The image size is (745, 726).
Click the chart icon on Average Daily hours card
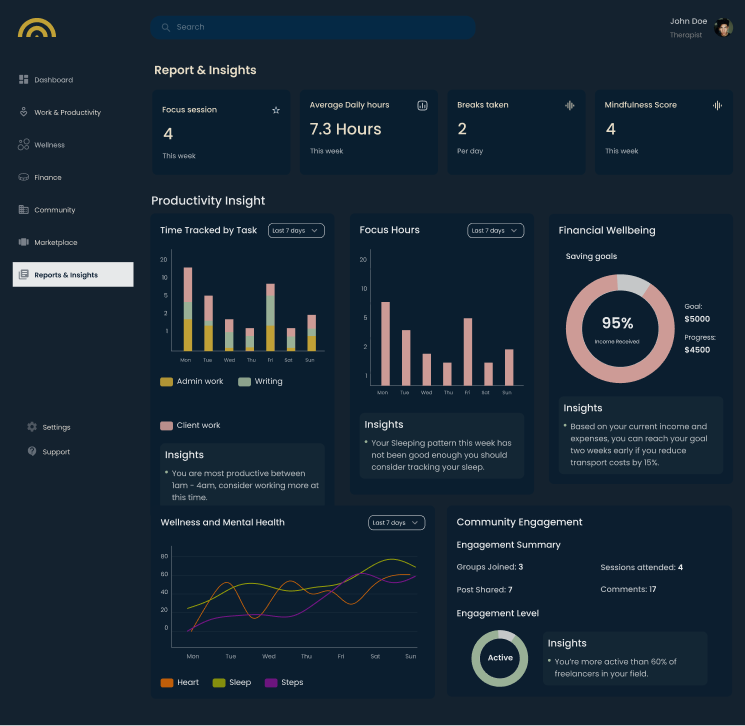[x=422, y=105]
